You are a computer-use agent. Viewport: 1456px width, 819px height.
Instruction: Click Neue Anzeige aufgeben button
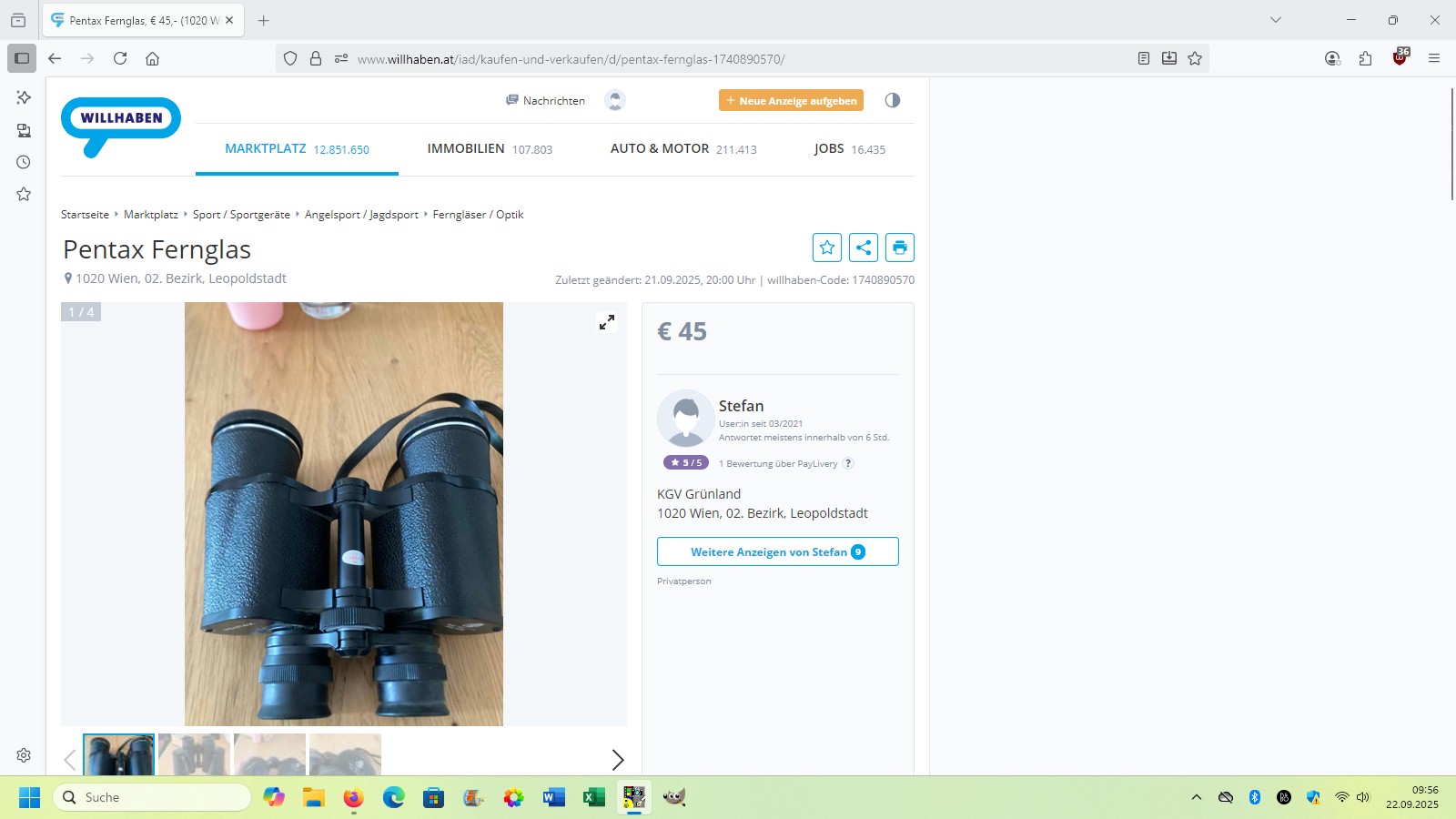pos(791,101)
